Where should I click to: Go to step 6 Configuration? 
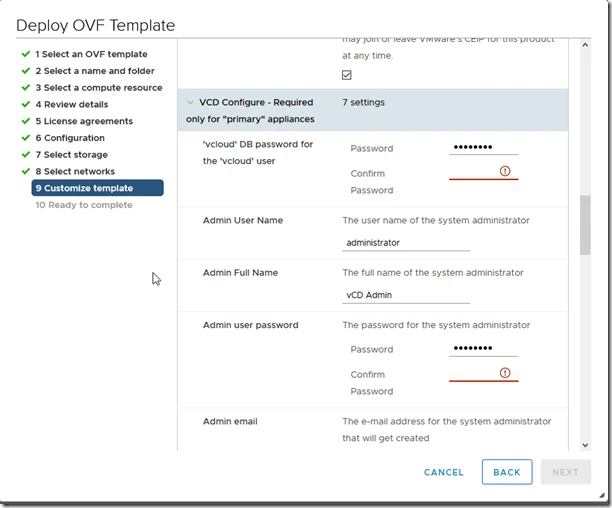click(70, 138)
